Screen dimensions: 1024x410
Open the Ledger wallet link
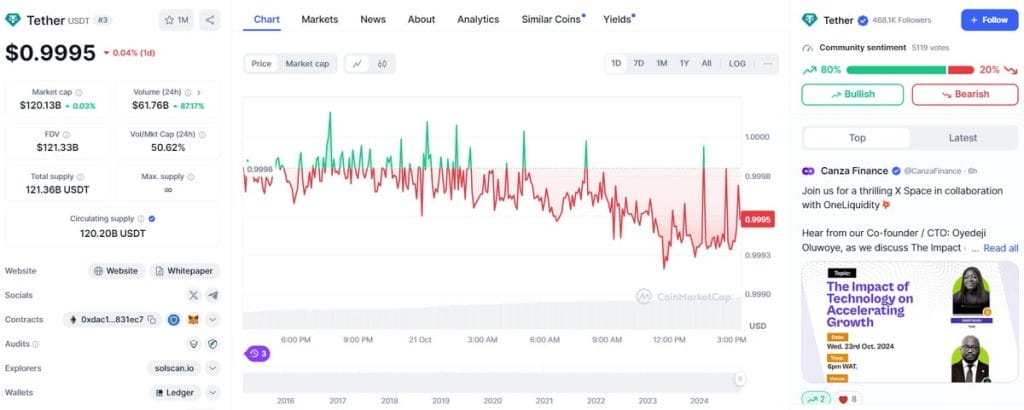click(175, 393)
